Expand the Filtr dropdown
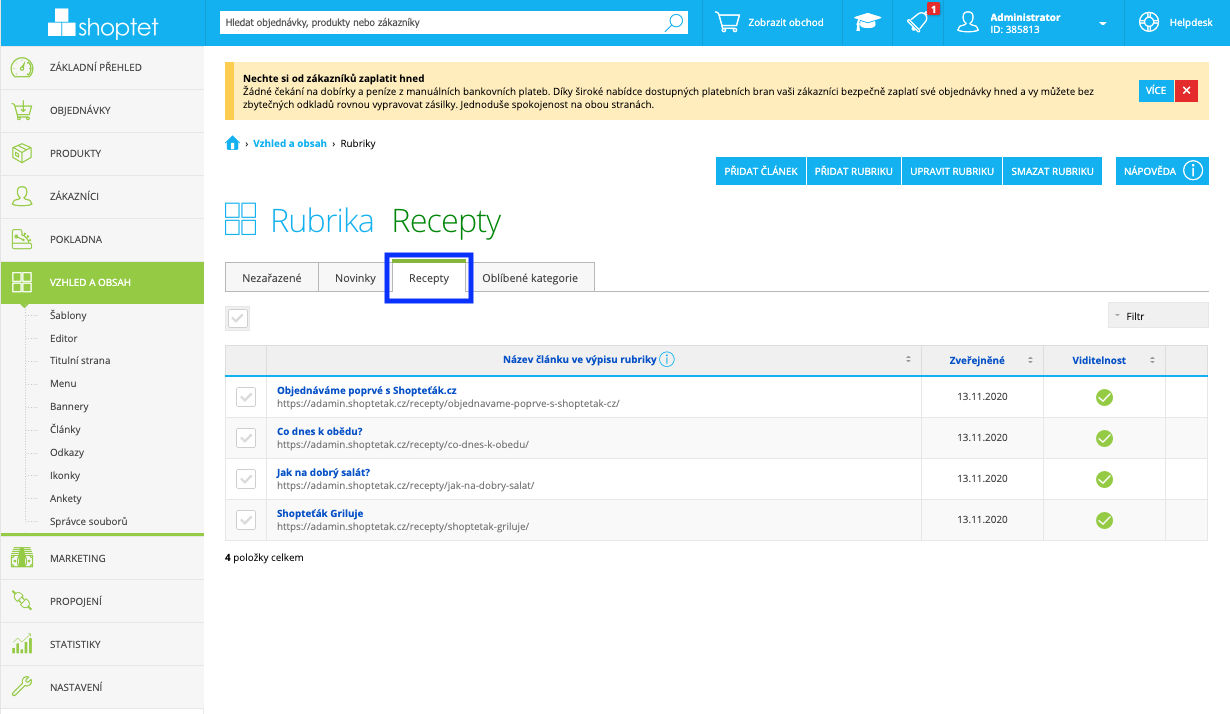 pyautogui.click(x=1158, y=316)
